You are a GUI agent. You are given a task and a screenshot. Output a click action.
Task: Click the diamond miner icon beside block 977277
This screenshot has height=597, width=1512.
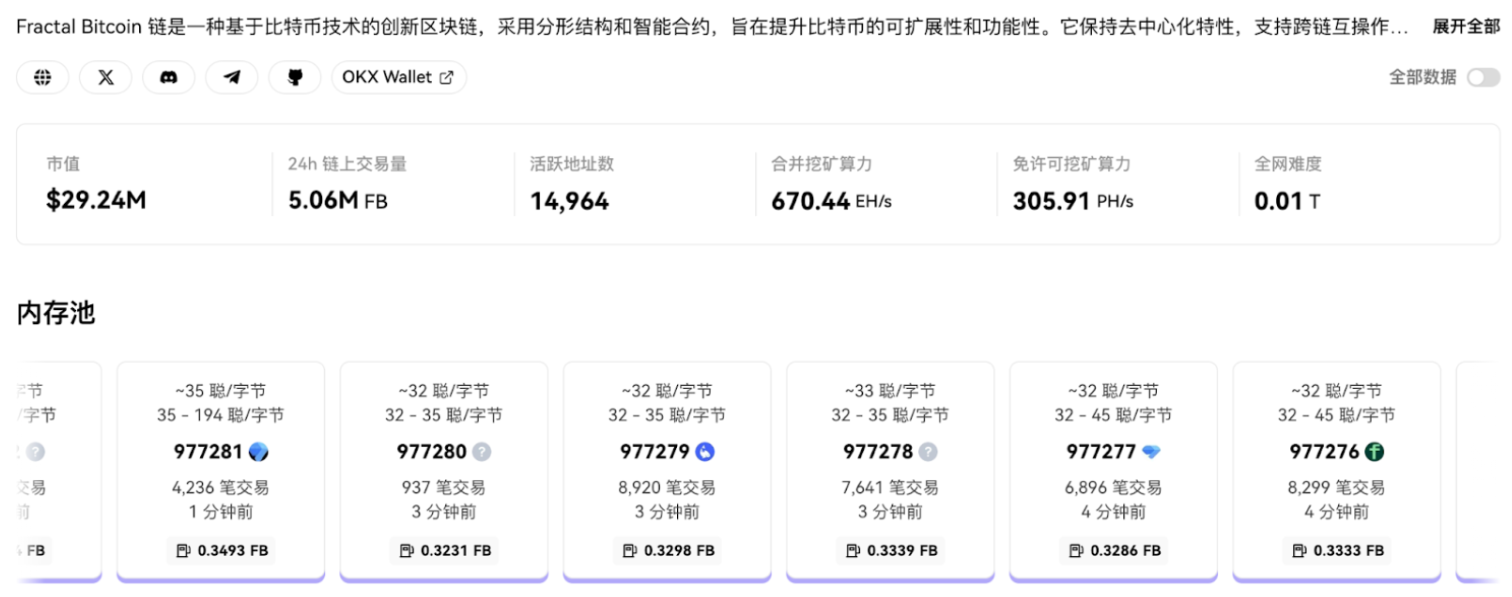(1151, 452)
